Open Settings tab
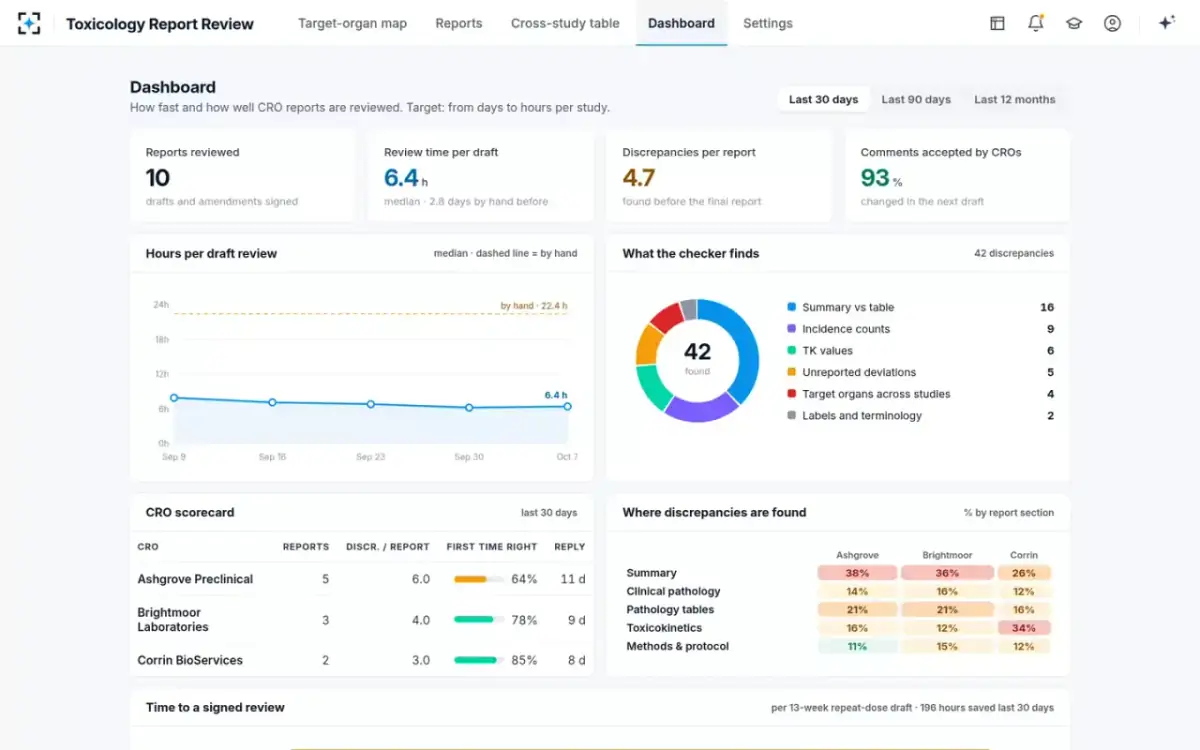Viewport: 1200px width, 750px height. [x=768, y=23]
